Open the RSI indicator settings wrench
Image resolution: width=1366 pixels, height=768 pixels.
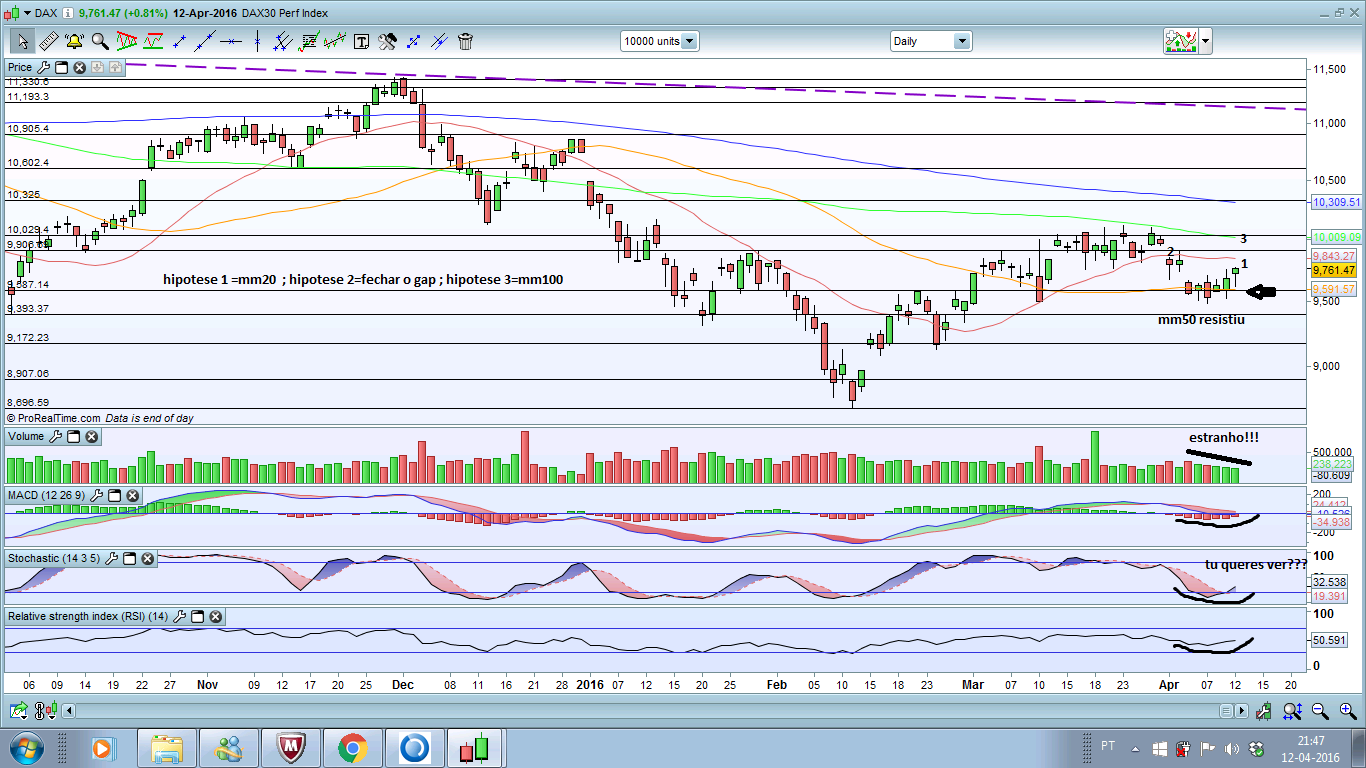coord(180,617)
